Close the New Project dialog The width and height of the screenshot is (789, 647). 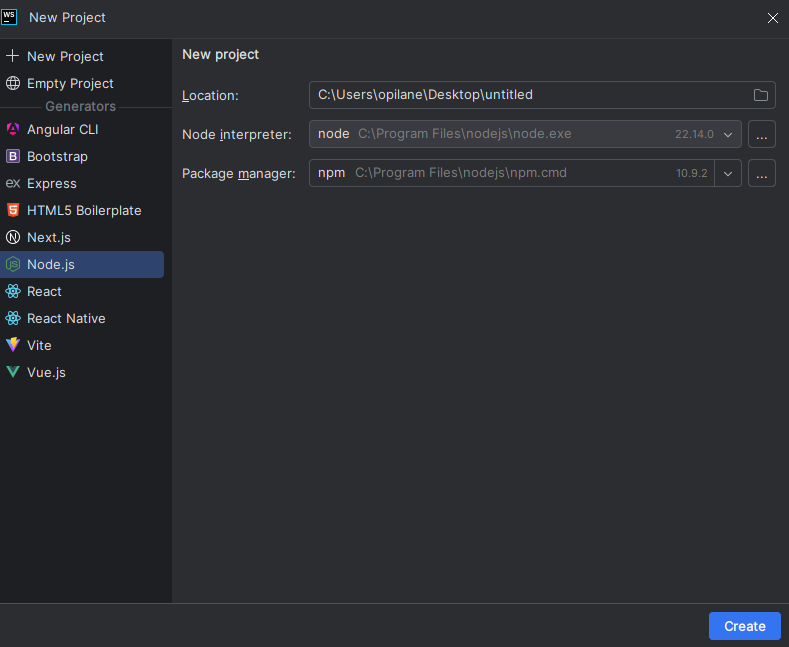point(772,18)
